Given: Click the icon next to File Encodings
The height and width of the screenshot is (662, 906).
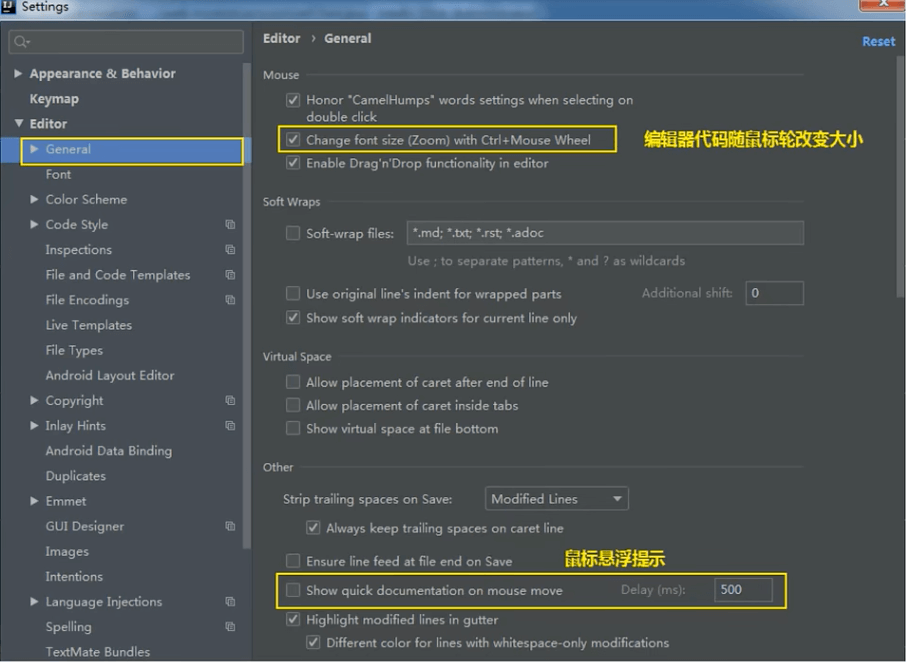Looking at the screenshot, I should tap(230, 300).
